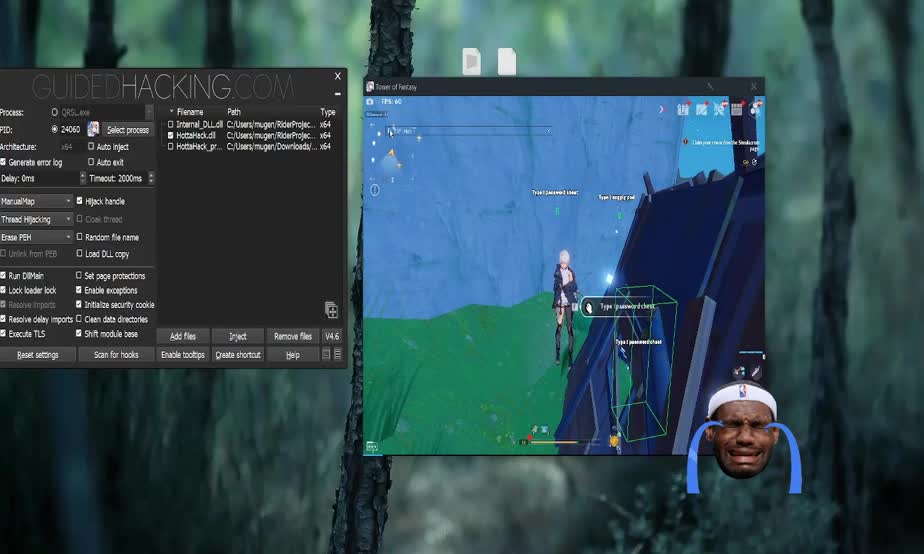Open the in-game chat icon
Viewport: 924px width, 554px height.
tap(372, 448)
